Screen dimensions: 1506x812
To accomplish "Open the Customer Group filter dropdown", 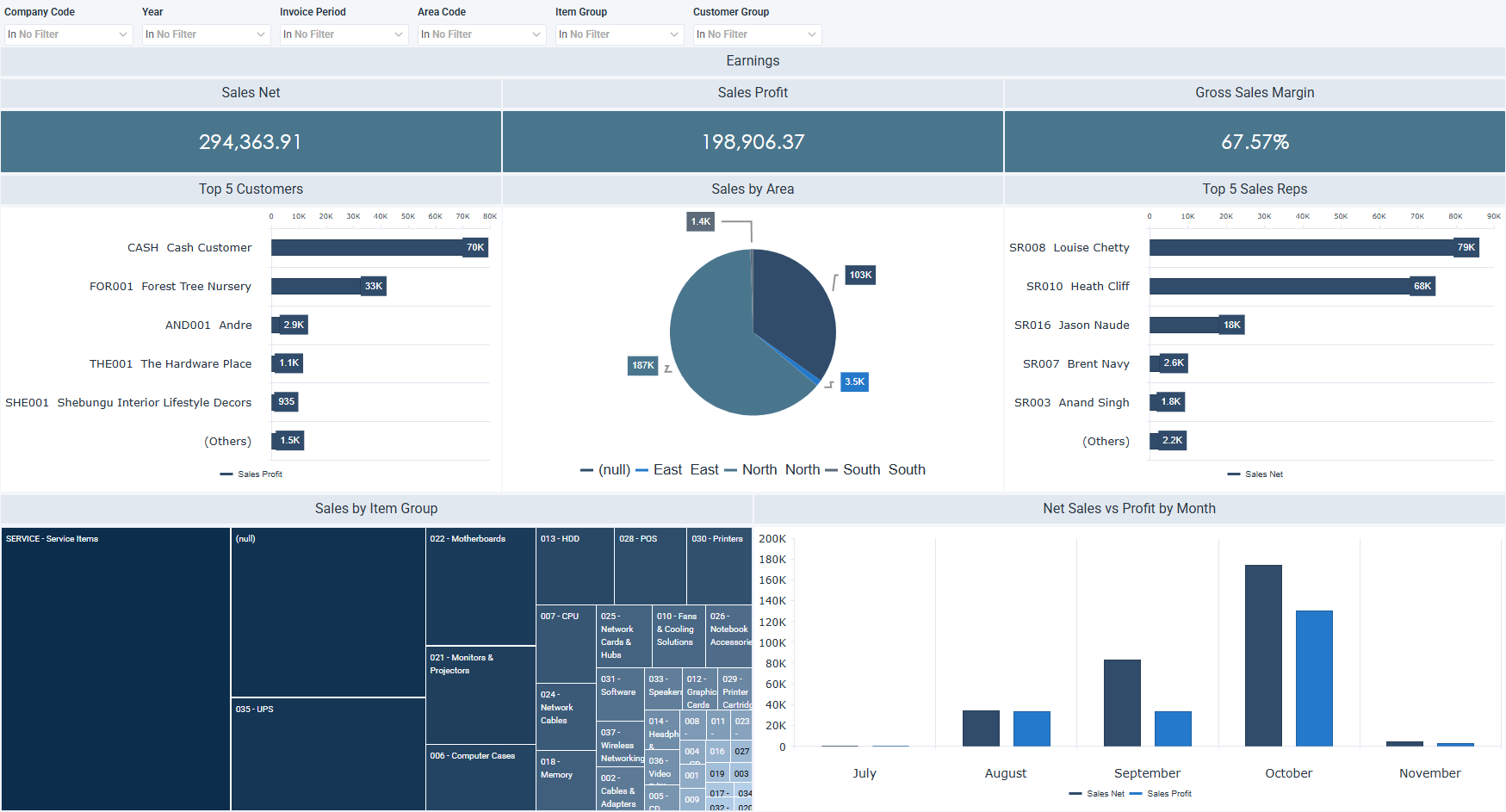I will point(757,34).
